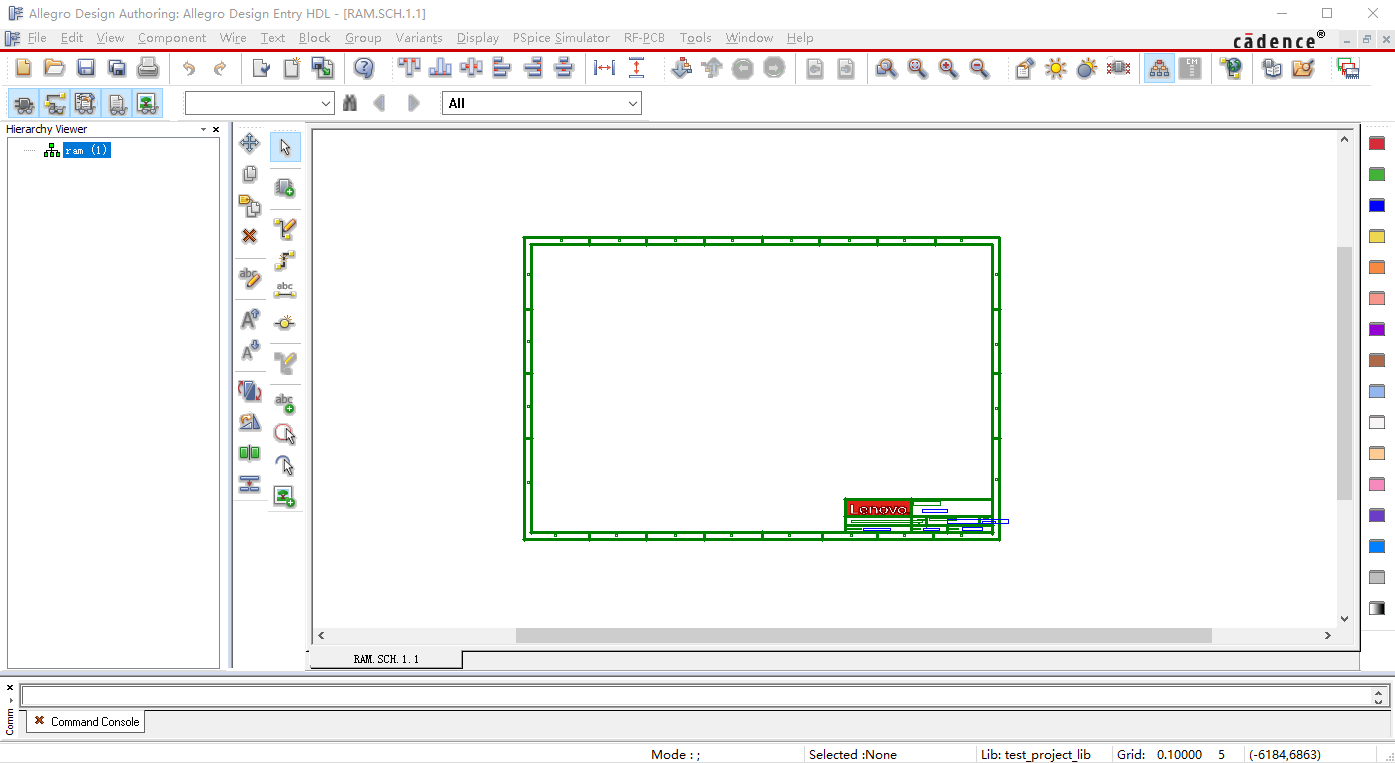Select the ram (1) hierarchy item

click(86, 150)
